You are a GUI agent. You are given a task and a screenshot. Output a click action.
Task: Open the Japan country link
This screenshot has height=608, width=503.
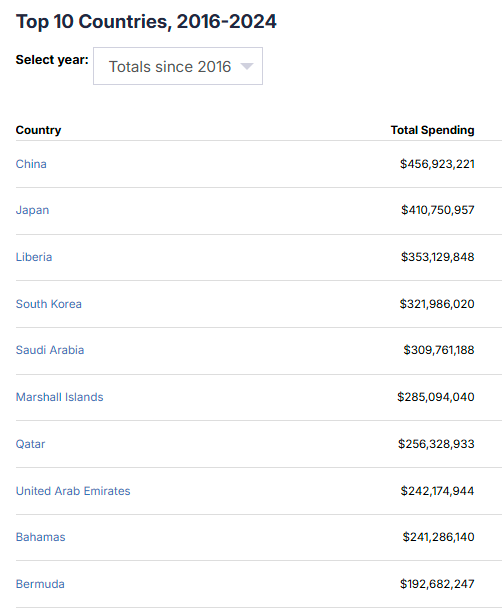tap(33, 210)
